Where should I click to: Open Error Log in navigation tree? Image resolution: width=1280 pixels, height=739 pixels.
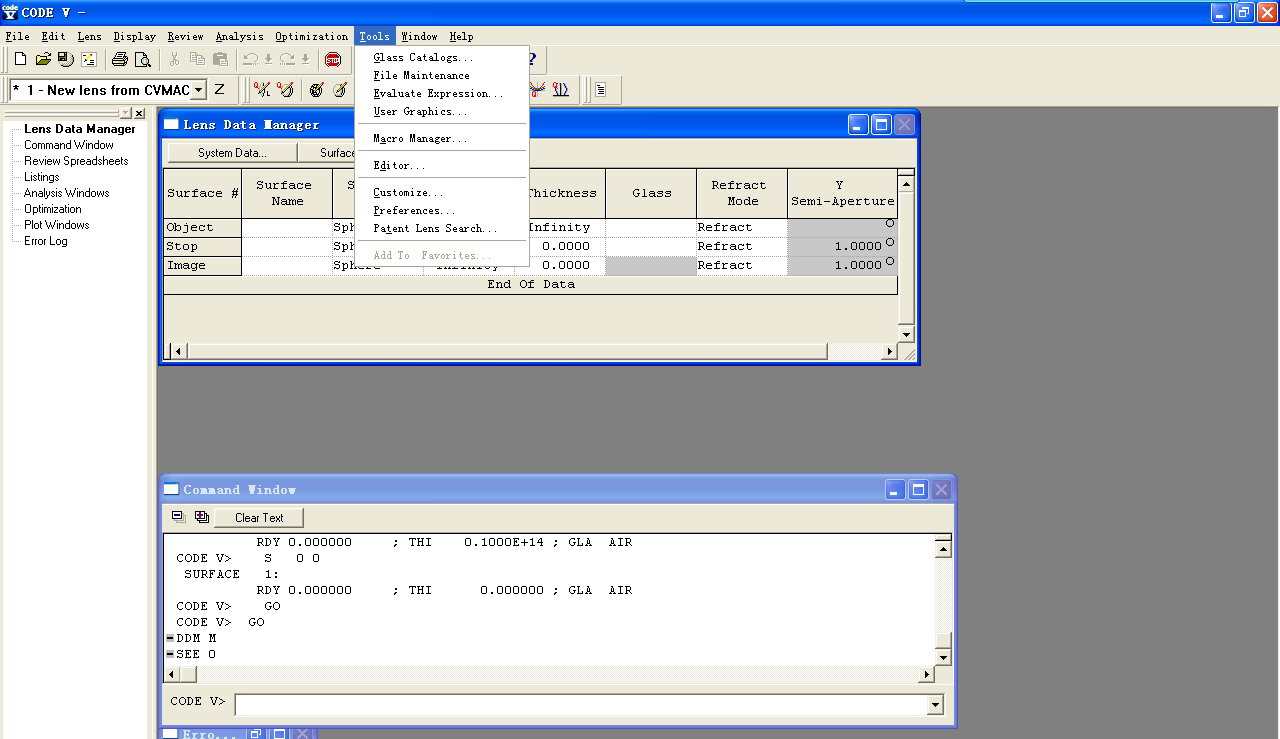click(x=46, y=241)
